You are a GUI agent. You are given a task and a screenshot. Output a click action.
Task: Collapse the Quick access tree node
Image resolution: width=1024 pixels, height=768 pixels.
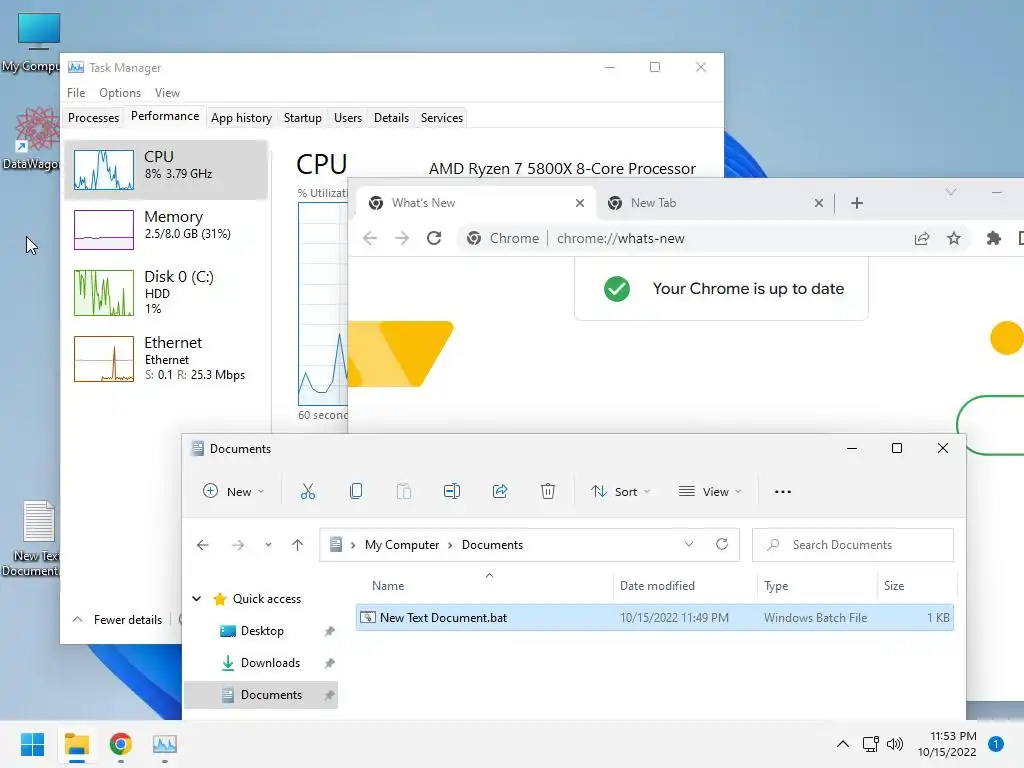(x=197, y=598)
